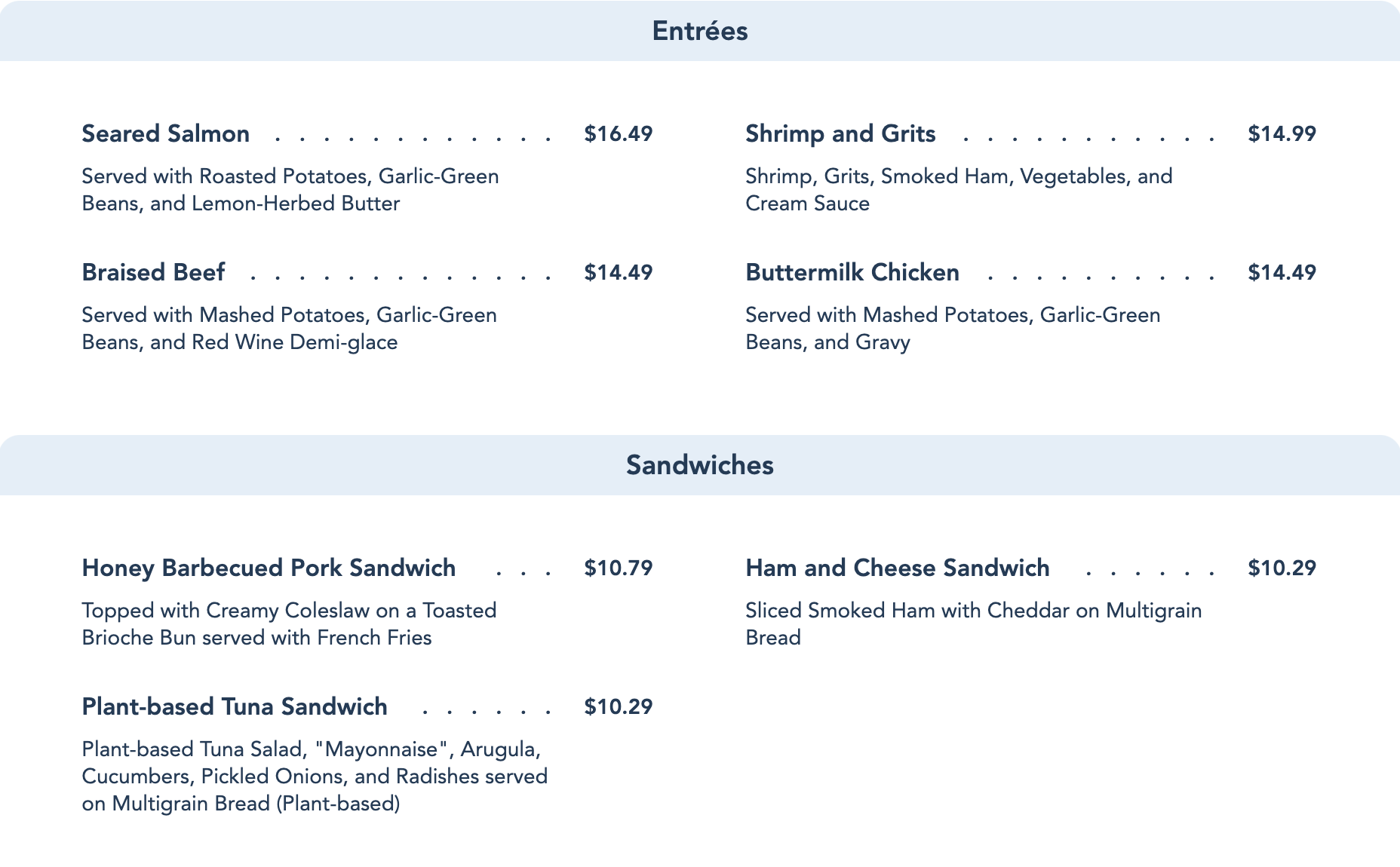Viewport: 1400px width, 867px height.
Task: Click the Ham and Cheese $10.29 price
Action: [1282, 568]
